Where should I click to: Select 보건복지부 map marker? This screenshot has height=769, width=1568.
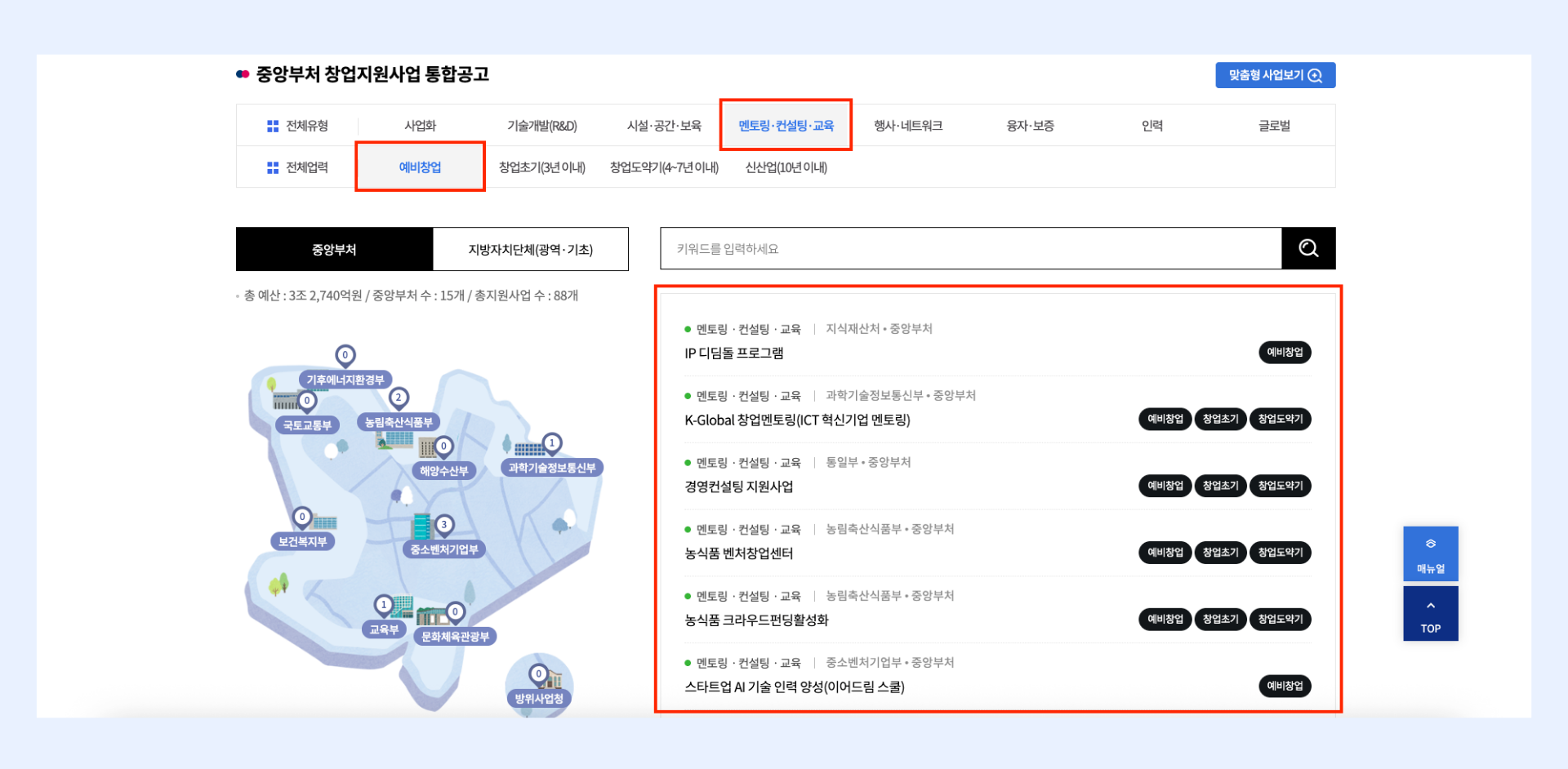click(302, 517)
